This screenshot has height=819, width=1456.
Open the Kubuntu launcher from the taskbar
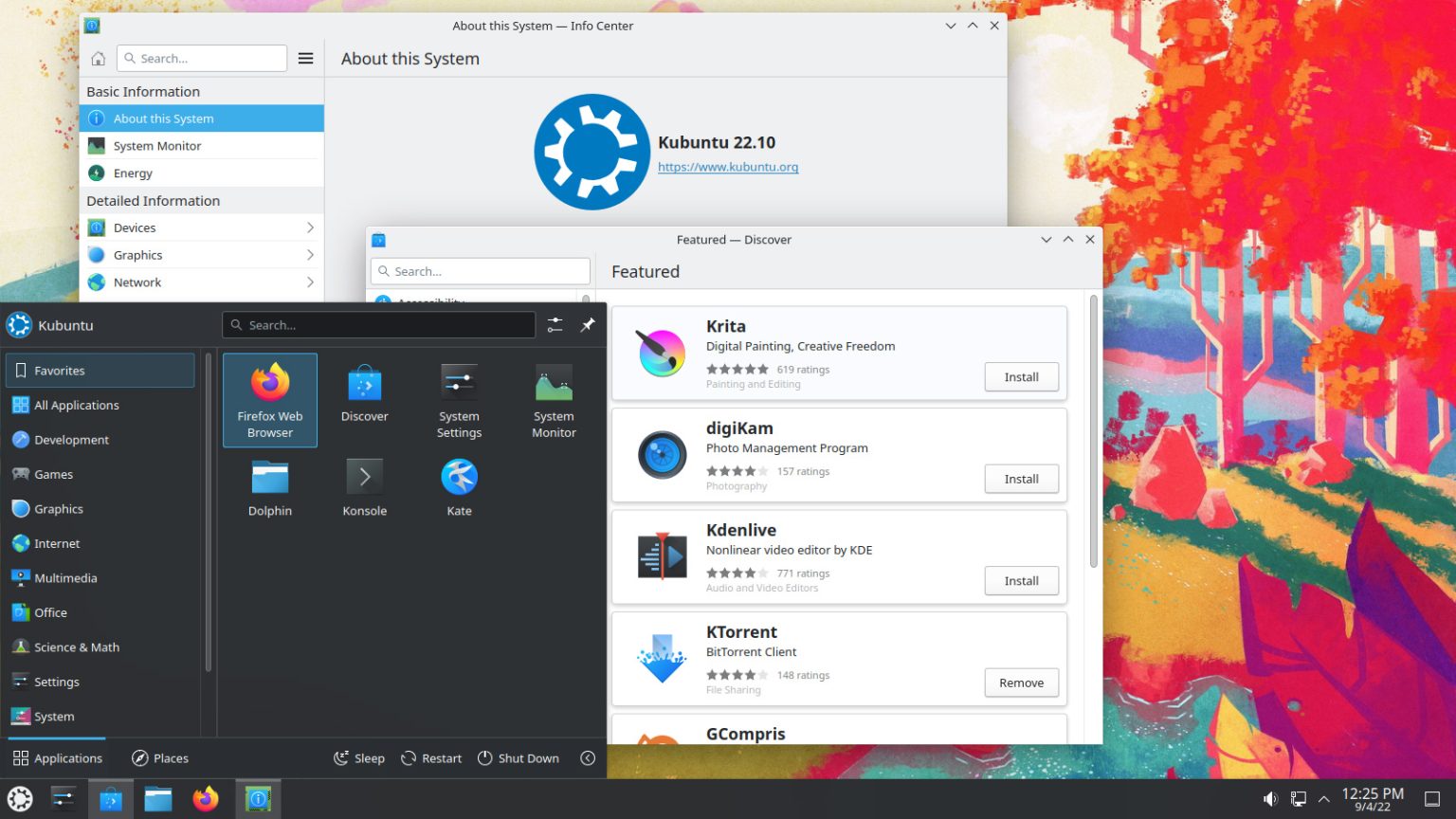pyautogui.click(x=19, y=798)
